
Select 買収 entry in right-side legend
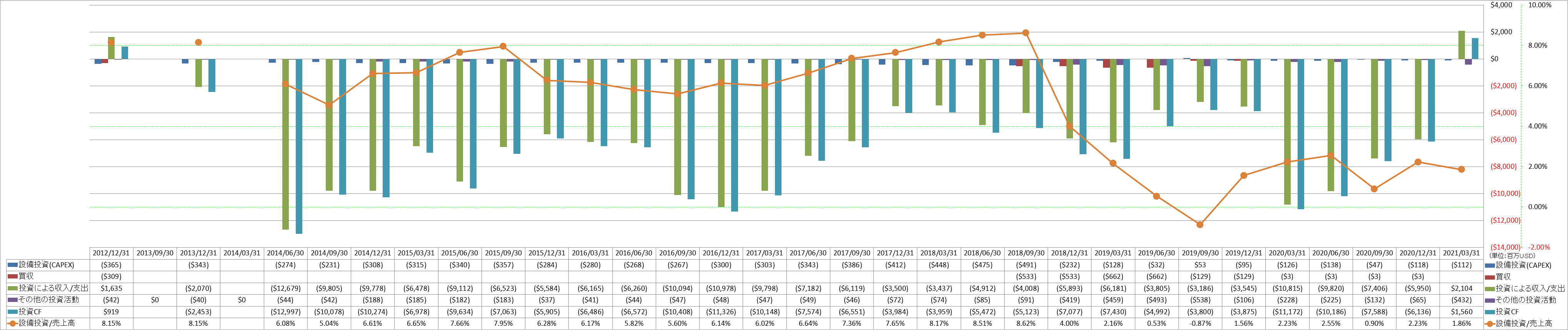click(x=1498, y=277)
